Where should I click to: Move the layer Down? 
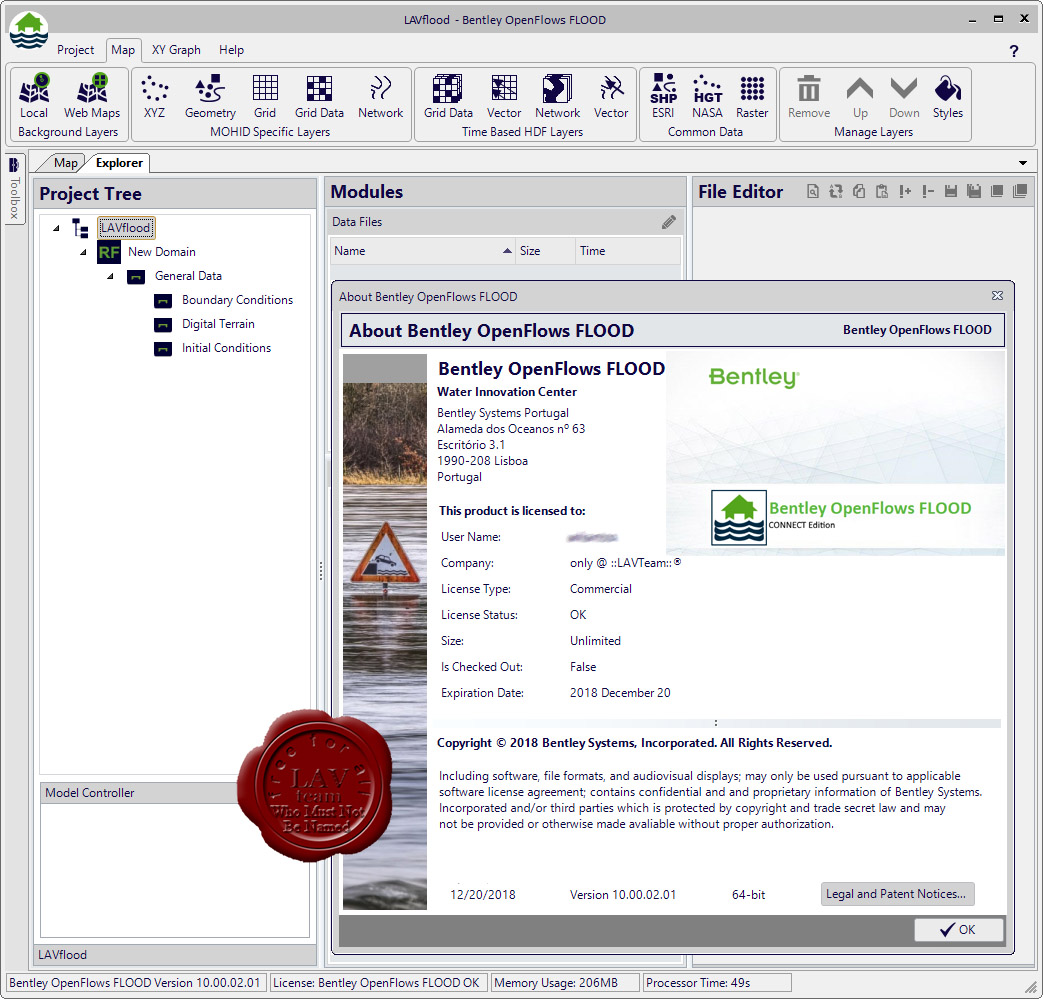pyautogui.click(x=904, y=96)
